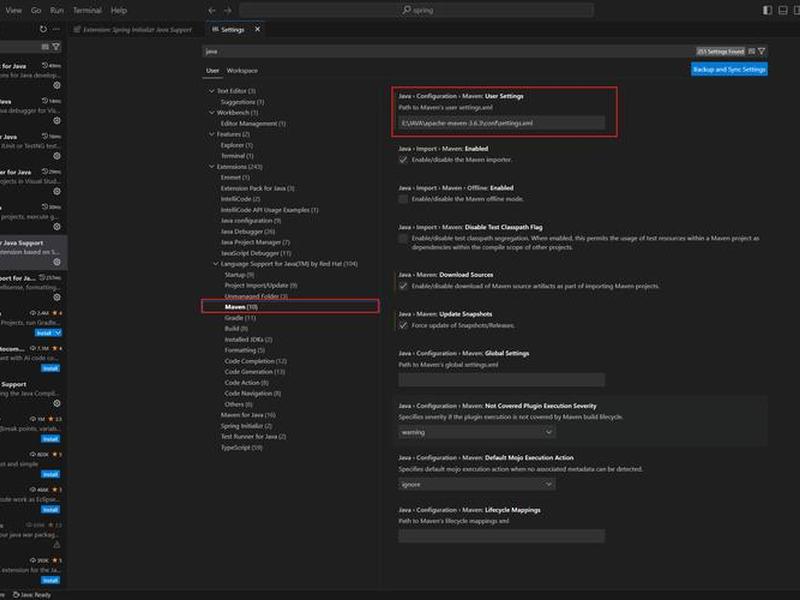Open gear for the Java Compiler Support extension

point(57,403)
